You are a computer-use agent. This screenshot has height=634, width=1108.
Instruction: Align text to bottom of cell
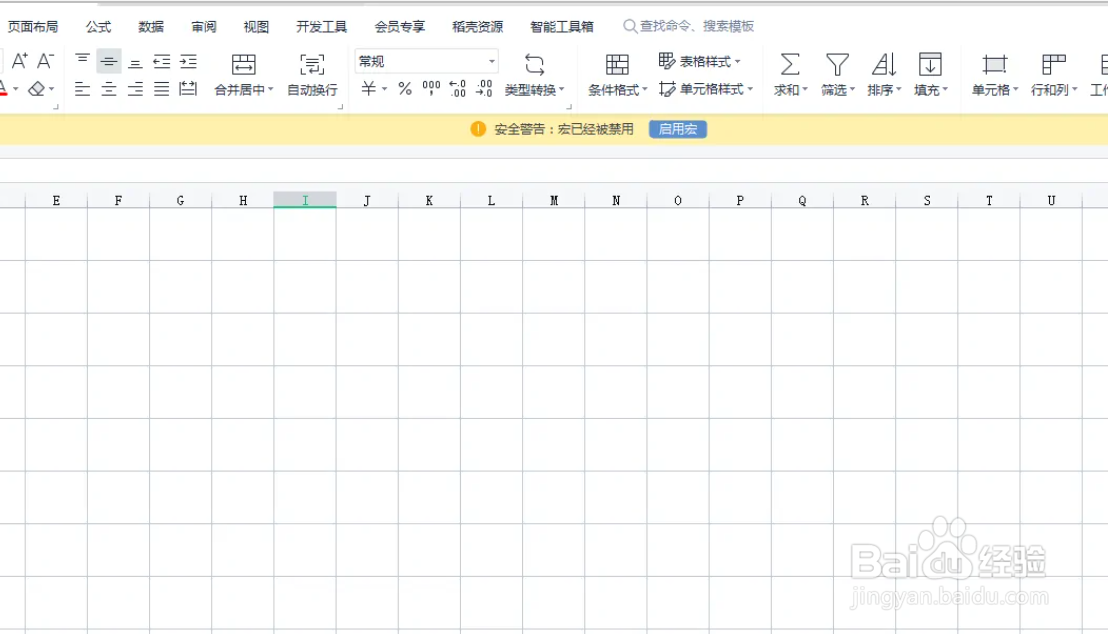pos(135,61)
